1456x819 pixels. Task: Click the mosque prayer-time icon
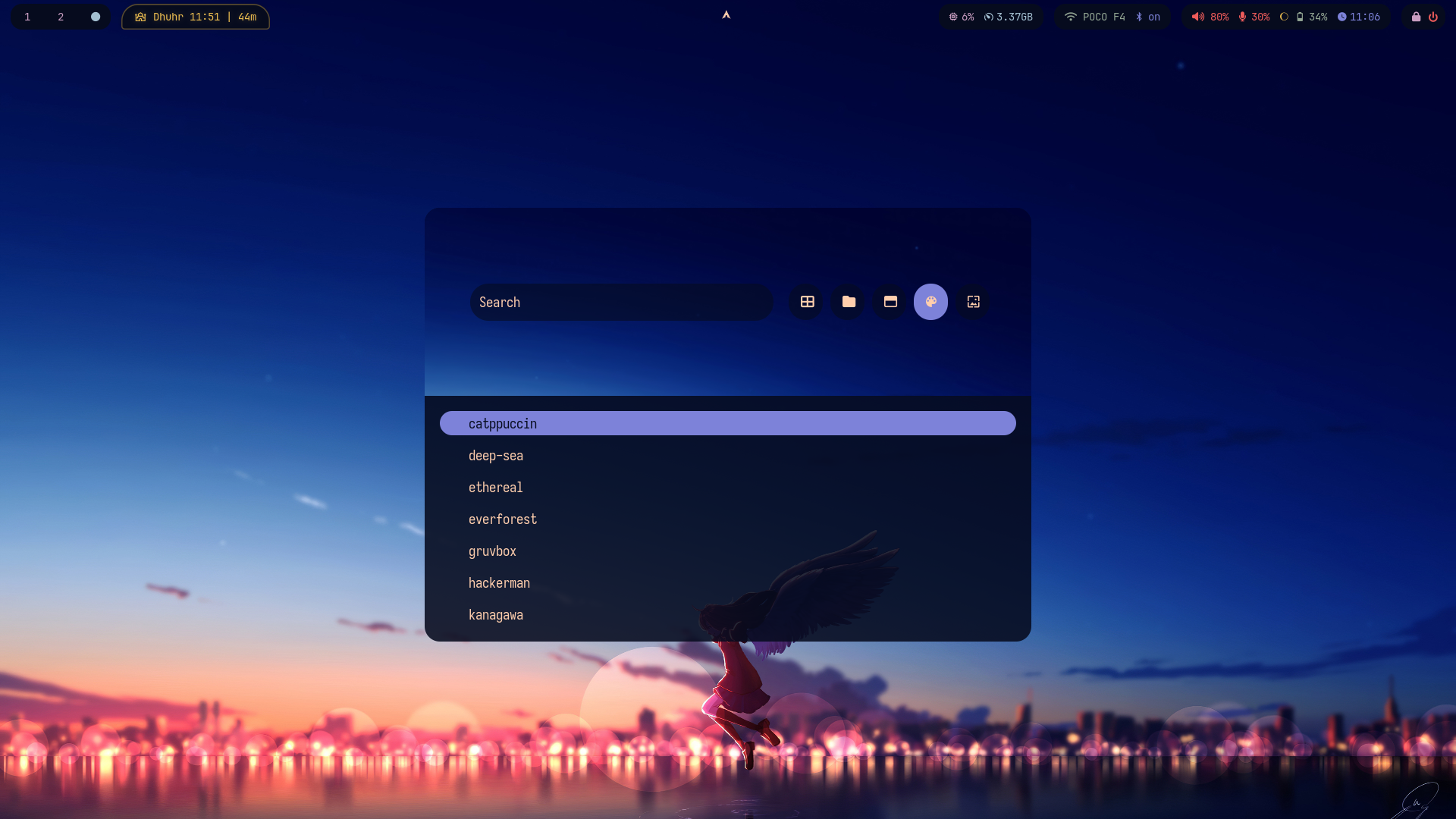(140, 17)
